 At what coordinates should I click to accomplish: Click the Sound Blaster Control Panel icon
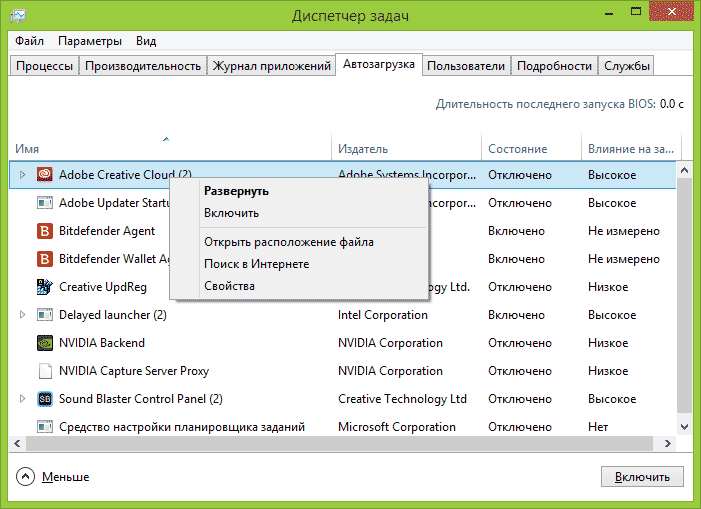coord(44,399)
